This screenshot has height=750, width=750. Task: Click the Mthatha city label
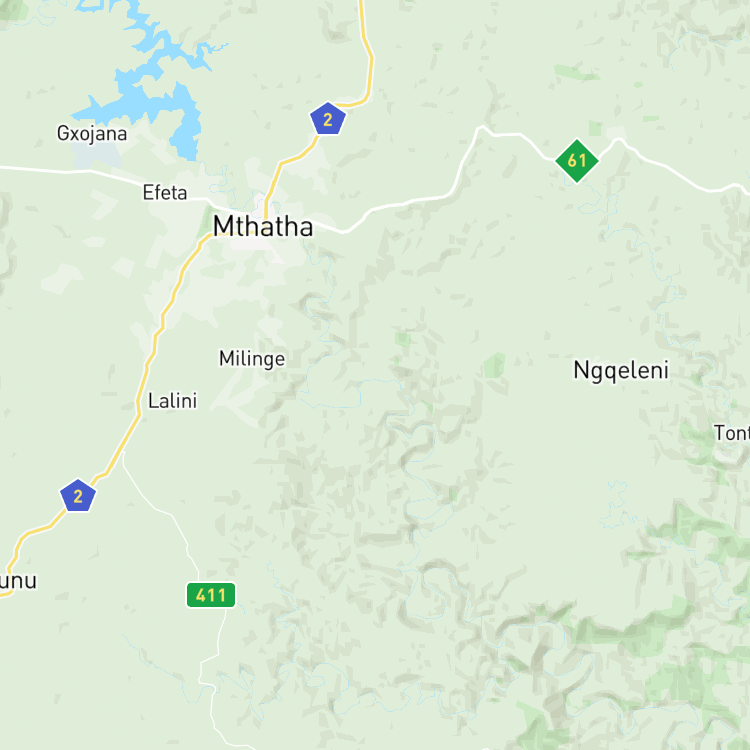263,226
